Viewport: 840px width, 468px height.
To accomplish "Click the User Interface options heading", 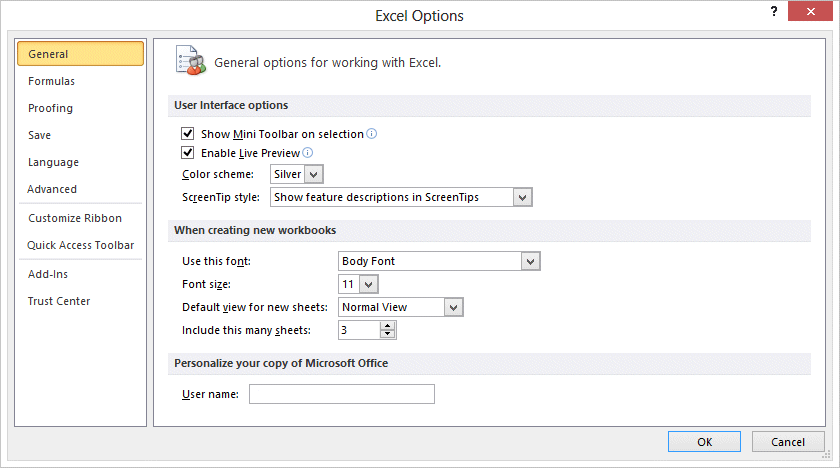I will pos(231,105).
